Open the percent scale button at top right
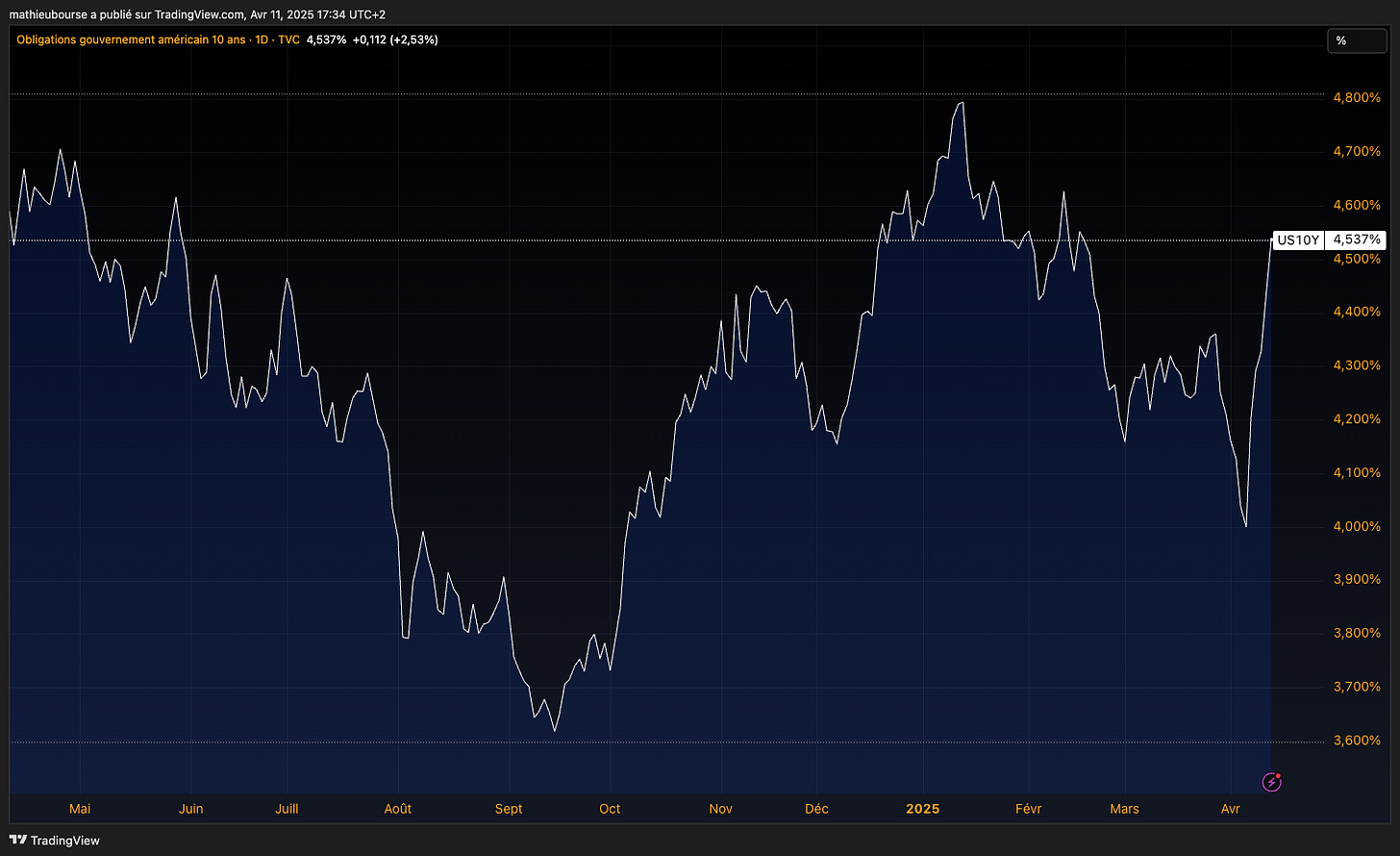Viewport: 1400px width, 856px height. (1357, 40)
